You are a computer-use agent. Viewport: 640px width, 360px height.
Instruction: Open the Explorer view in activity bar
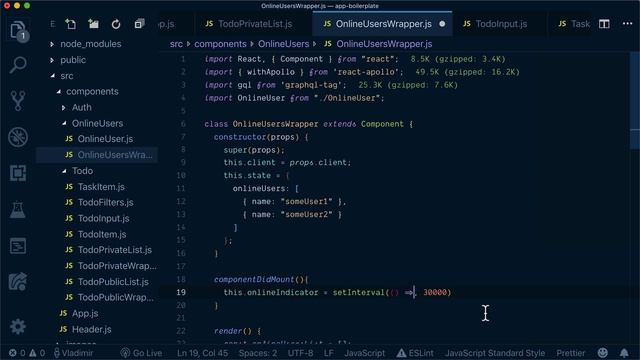(18, 30)
